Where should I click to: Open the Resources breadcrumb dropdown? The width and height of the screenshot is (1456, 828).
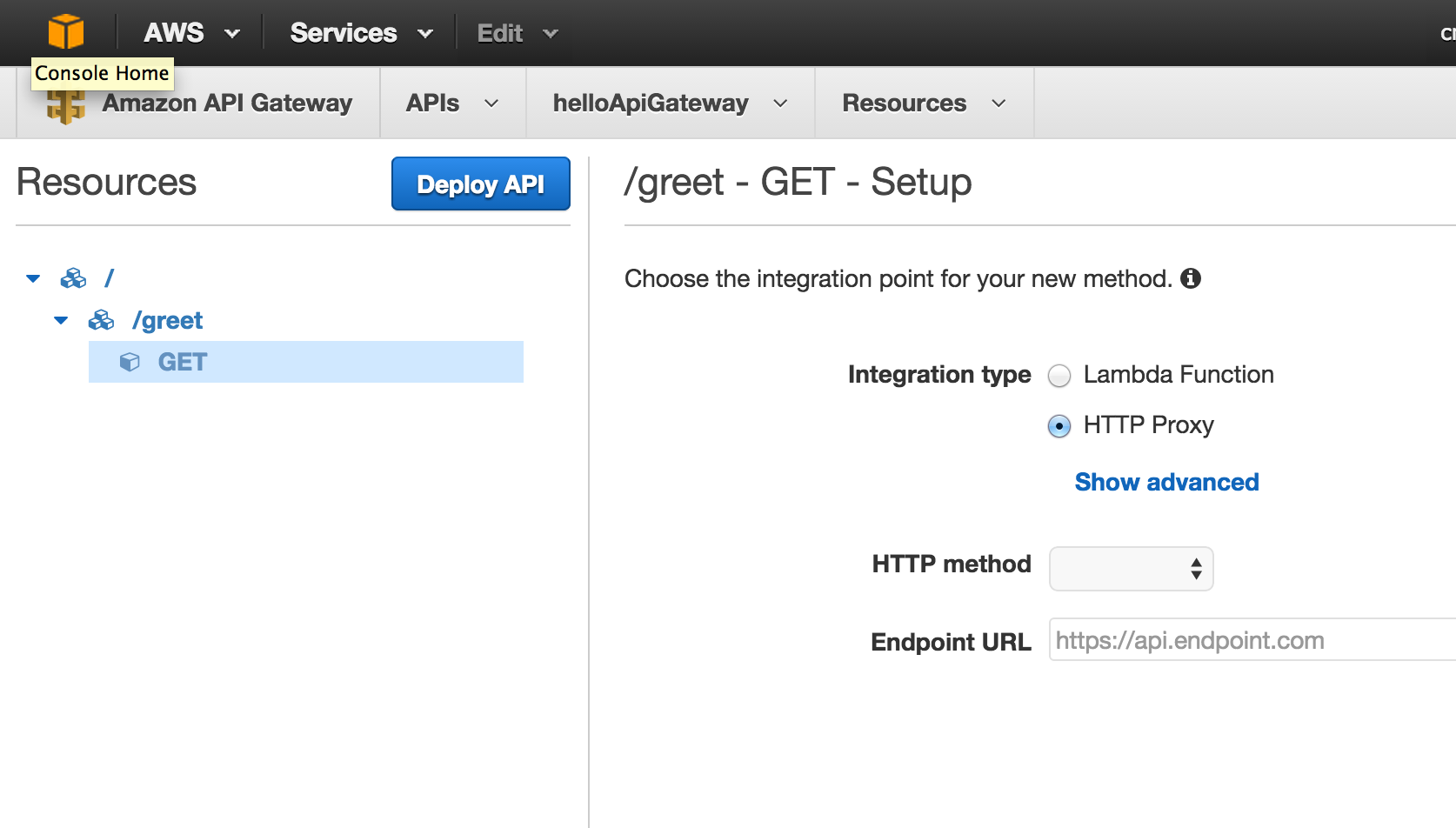tap(925, 103)
